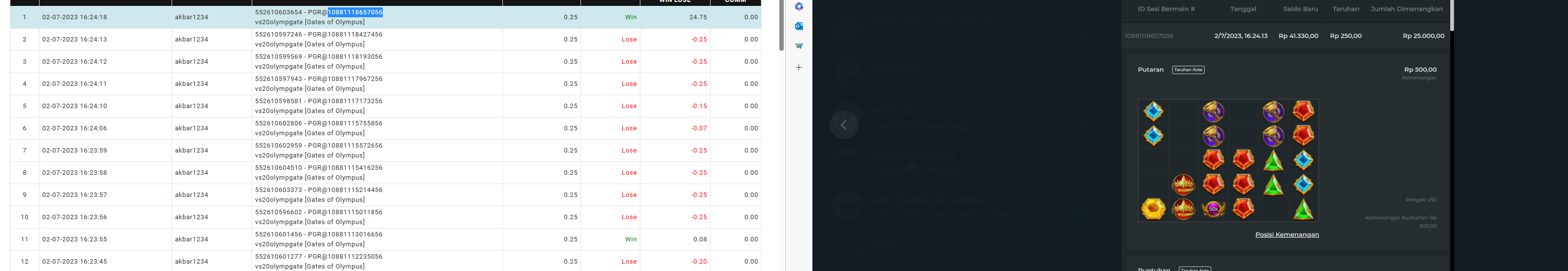The height and width of the screenshot is (271, 1568).
Task: Click the plus icon to add sidebar app
Action: 799,68
